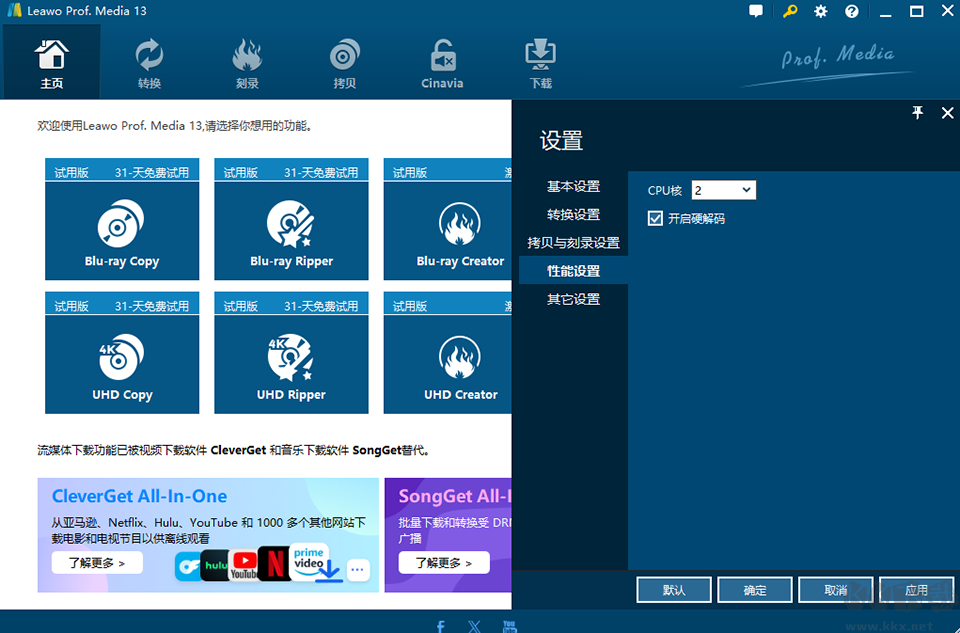Open X (Twitter) link in bottom bar
This screenshot has width=960, height=633.
(474, 626)
